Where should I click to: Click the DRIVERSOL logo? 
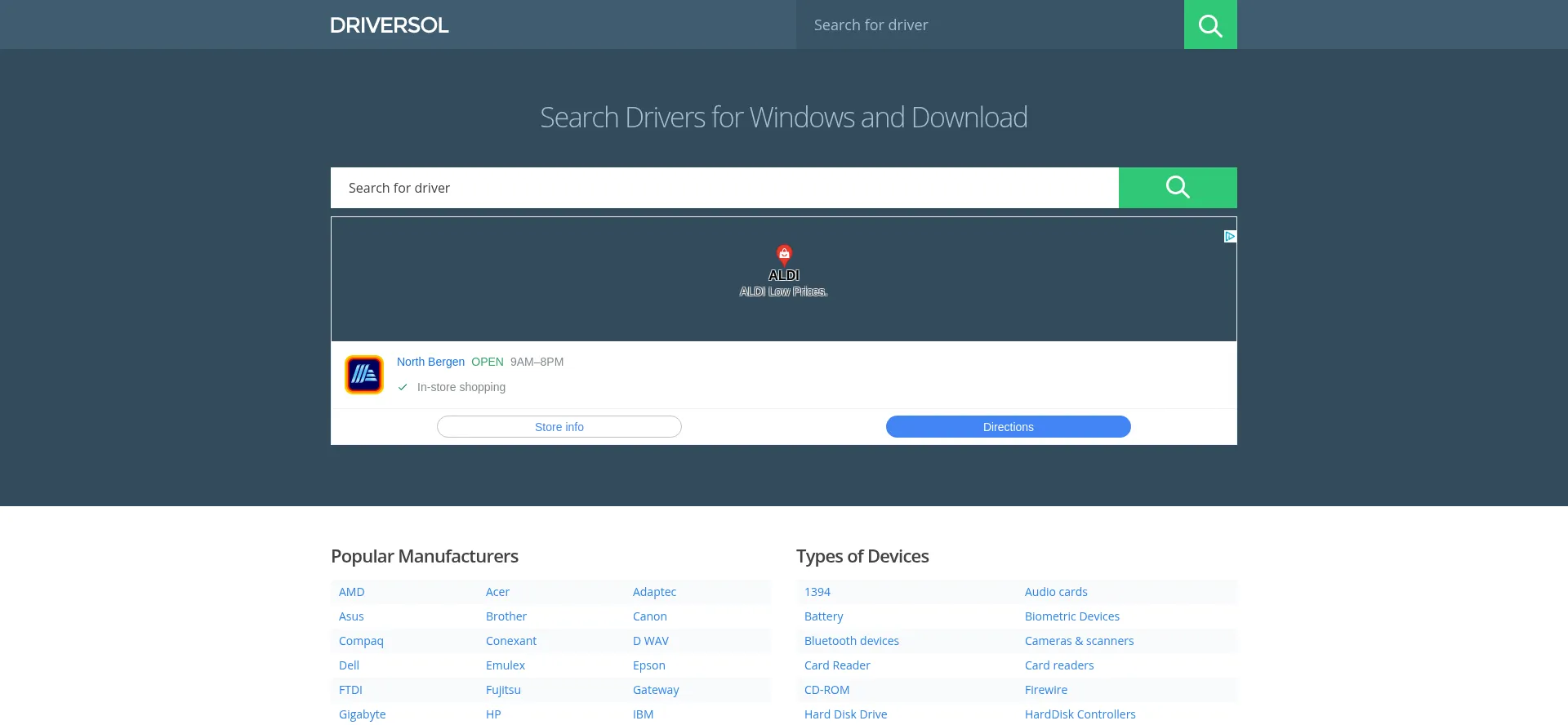pyautogui.click(x=390, y=25)
